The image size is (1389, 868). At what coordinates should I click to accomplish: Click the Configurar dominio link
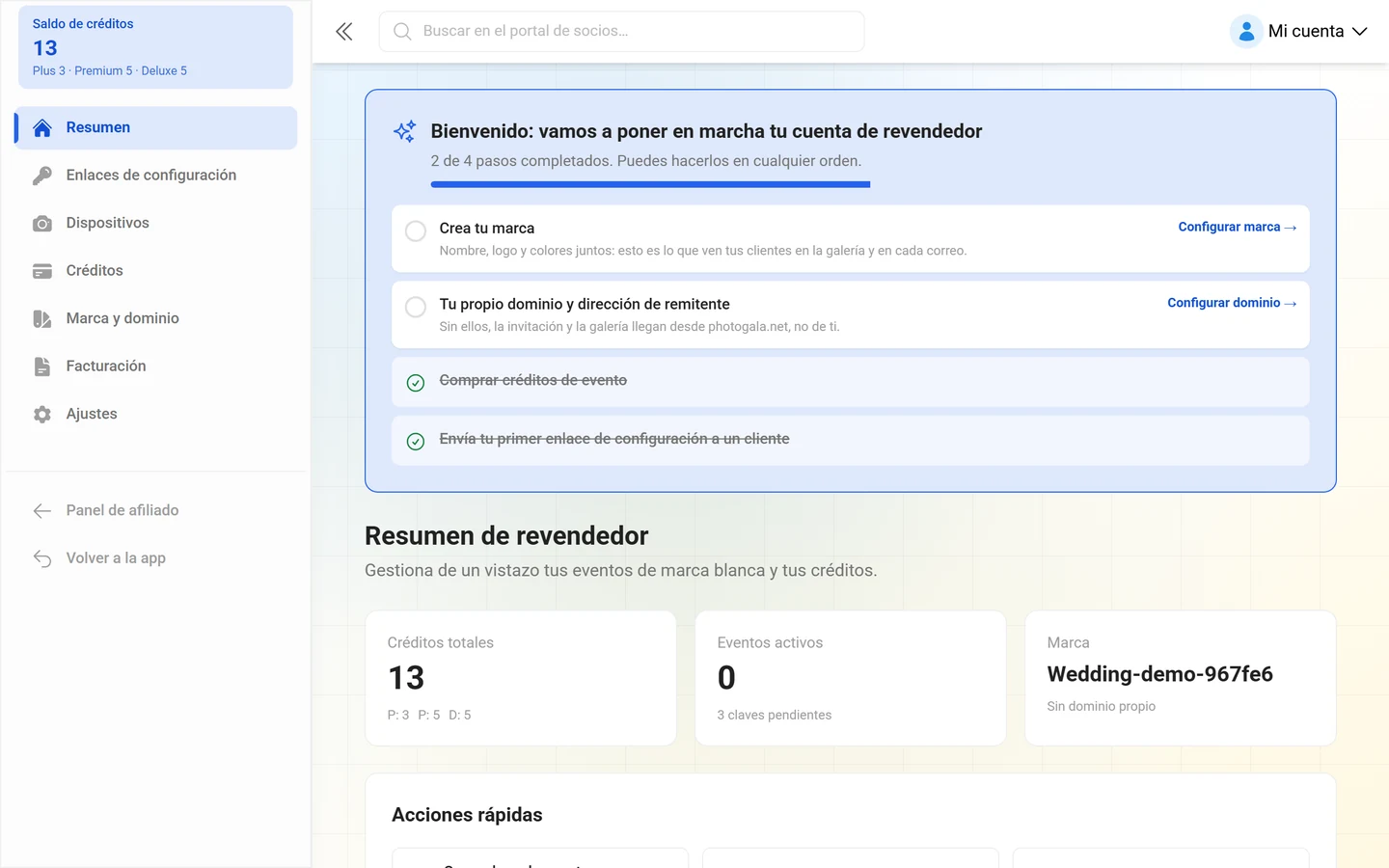(1232, 303)
